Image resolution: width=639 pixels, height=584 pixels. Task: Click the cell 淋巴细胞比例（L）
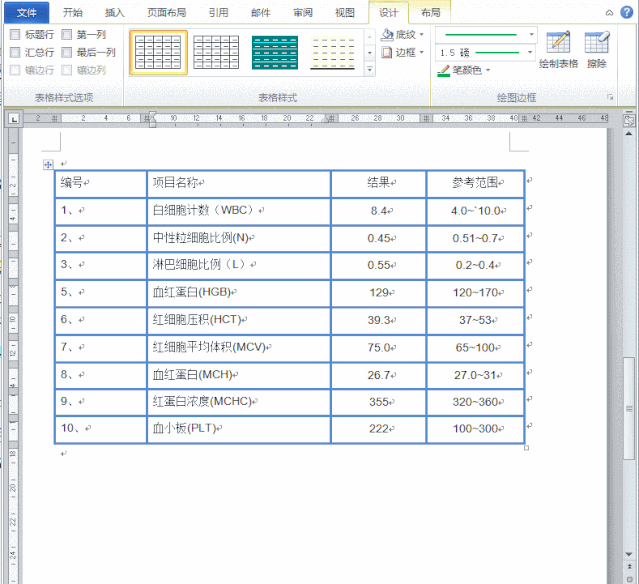click(238, 265)
